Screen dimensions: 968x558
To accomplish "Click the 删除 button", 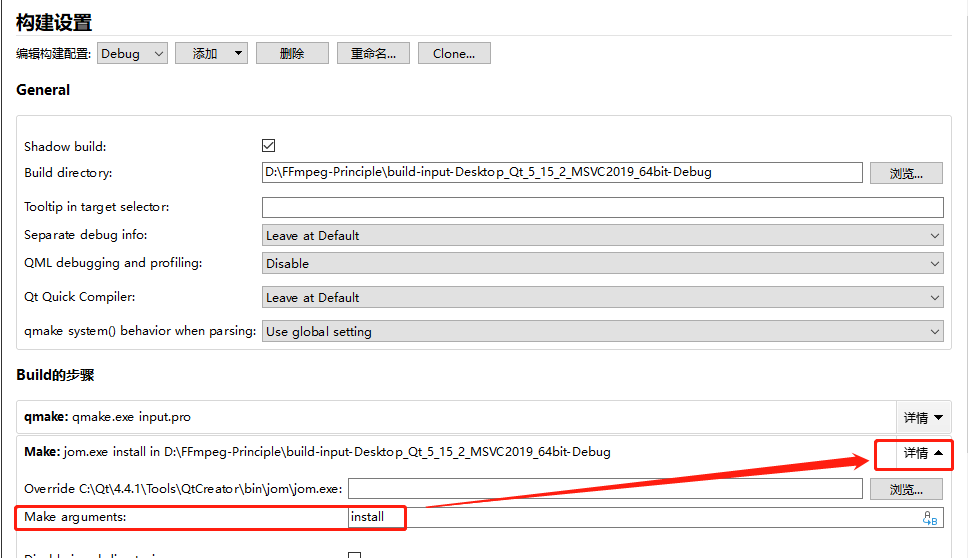I will [x=292, y=54].
